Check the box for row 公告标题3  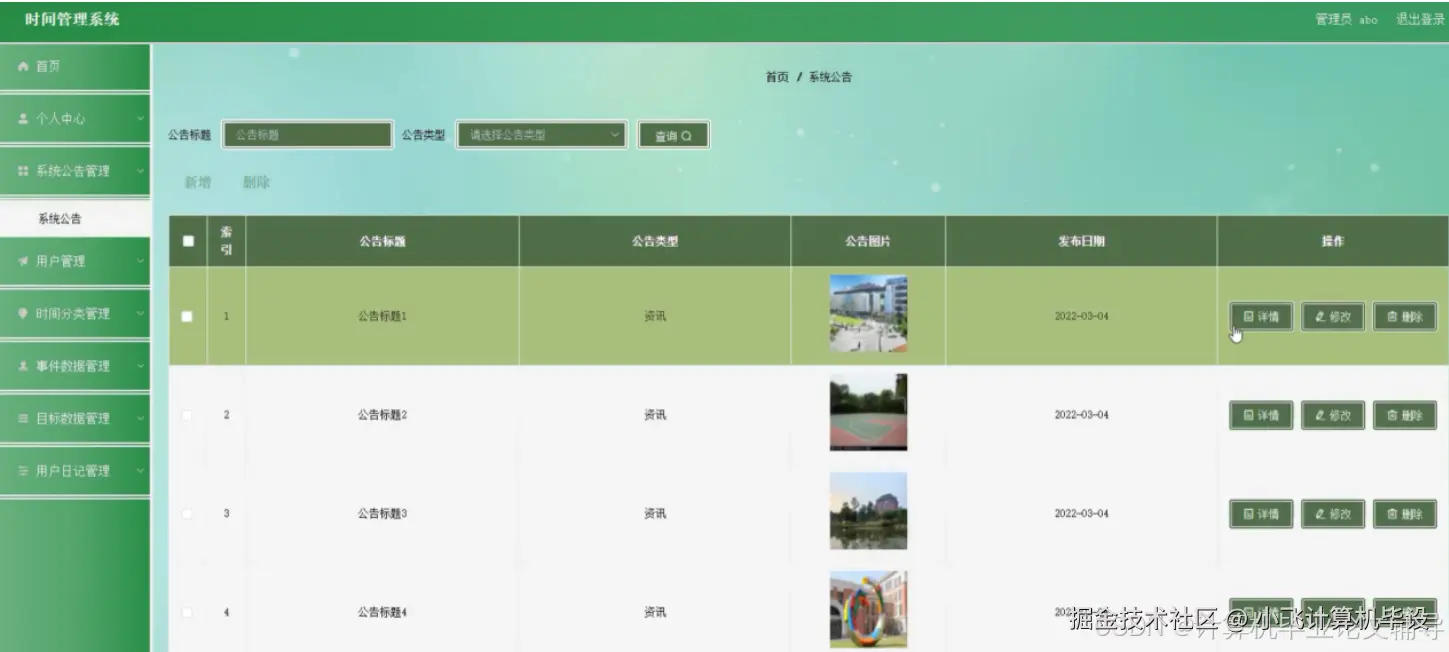187,514
